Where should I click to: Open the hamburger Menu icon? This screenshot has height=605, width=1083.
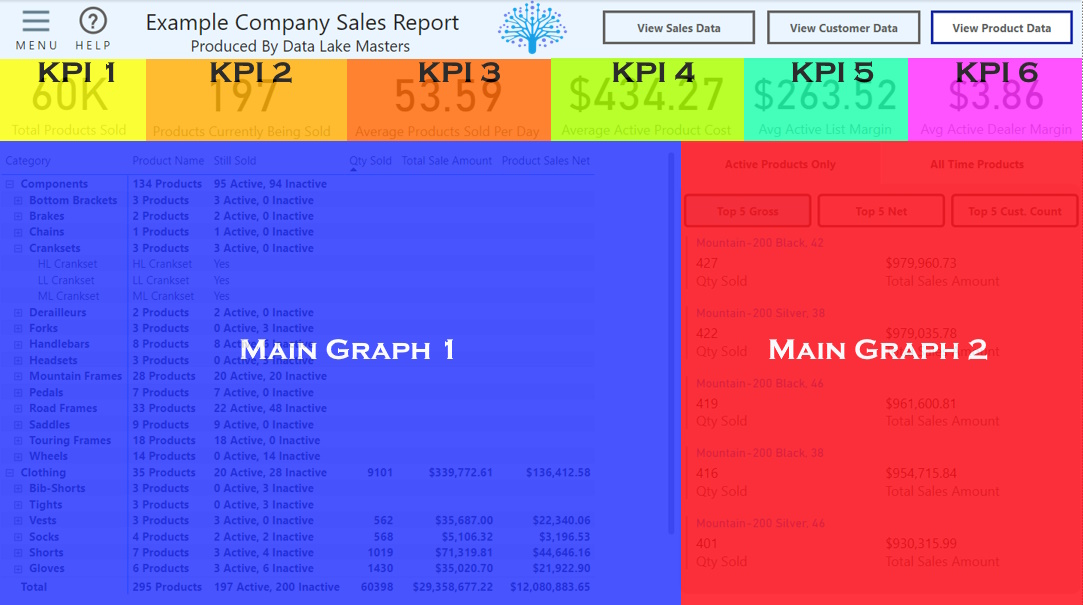[x=36, y=22]
